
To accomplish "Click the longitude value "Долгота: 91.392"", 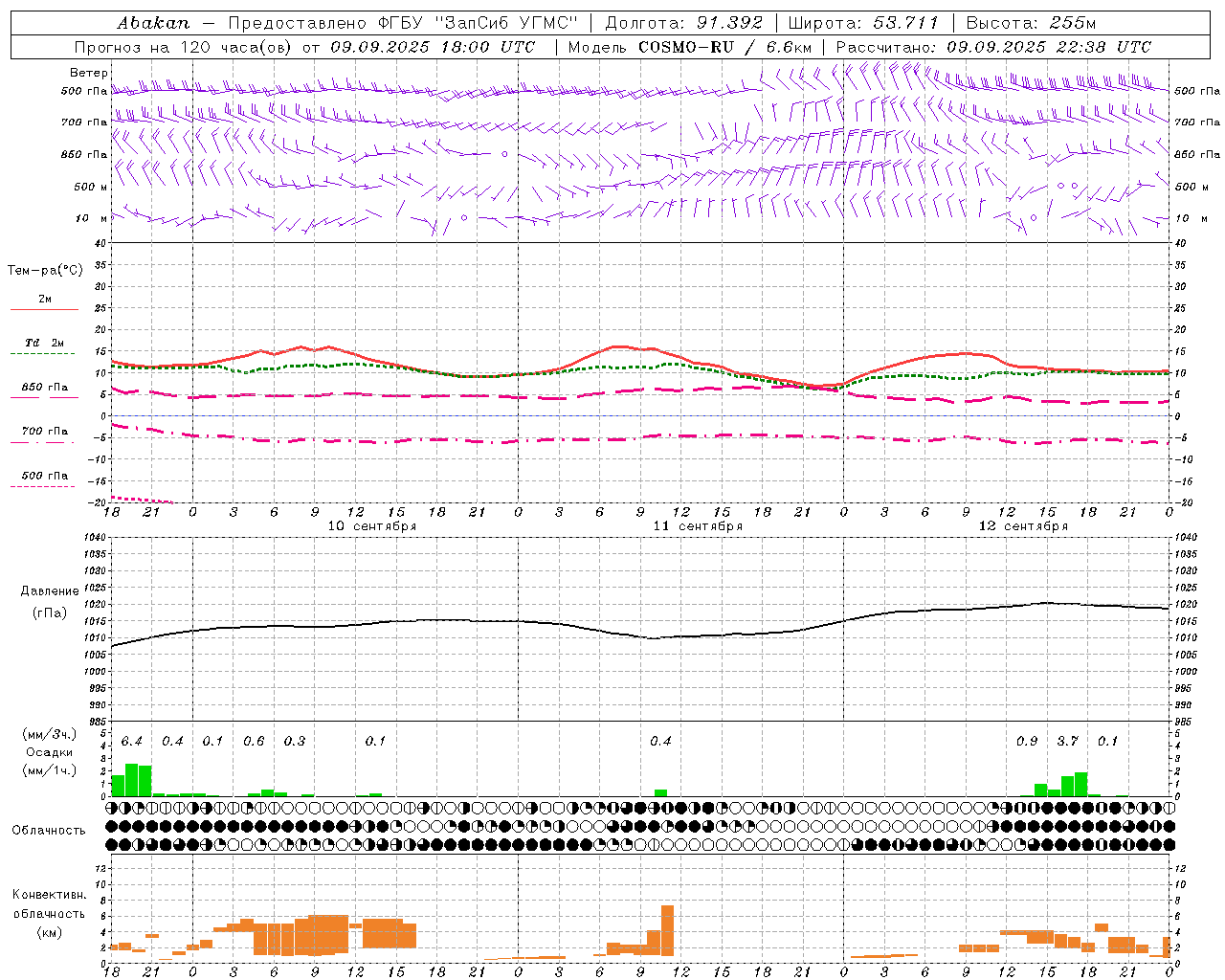I will [x=684, y=23].
